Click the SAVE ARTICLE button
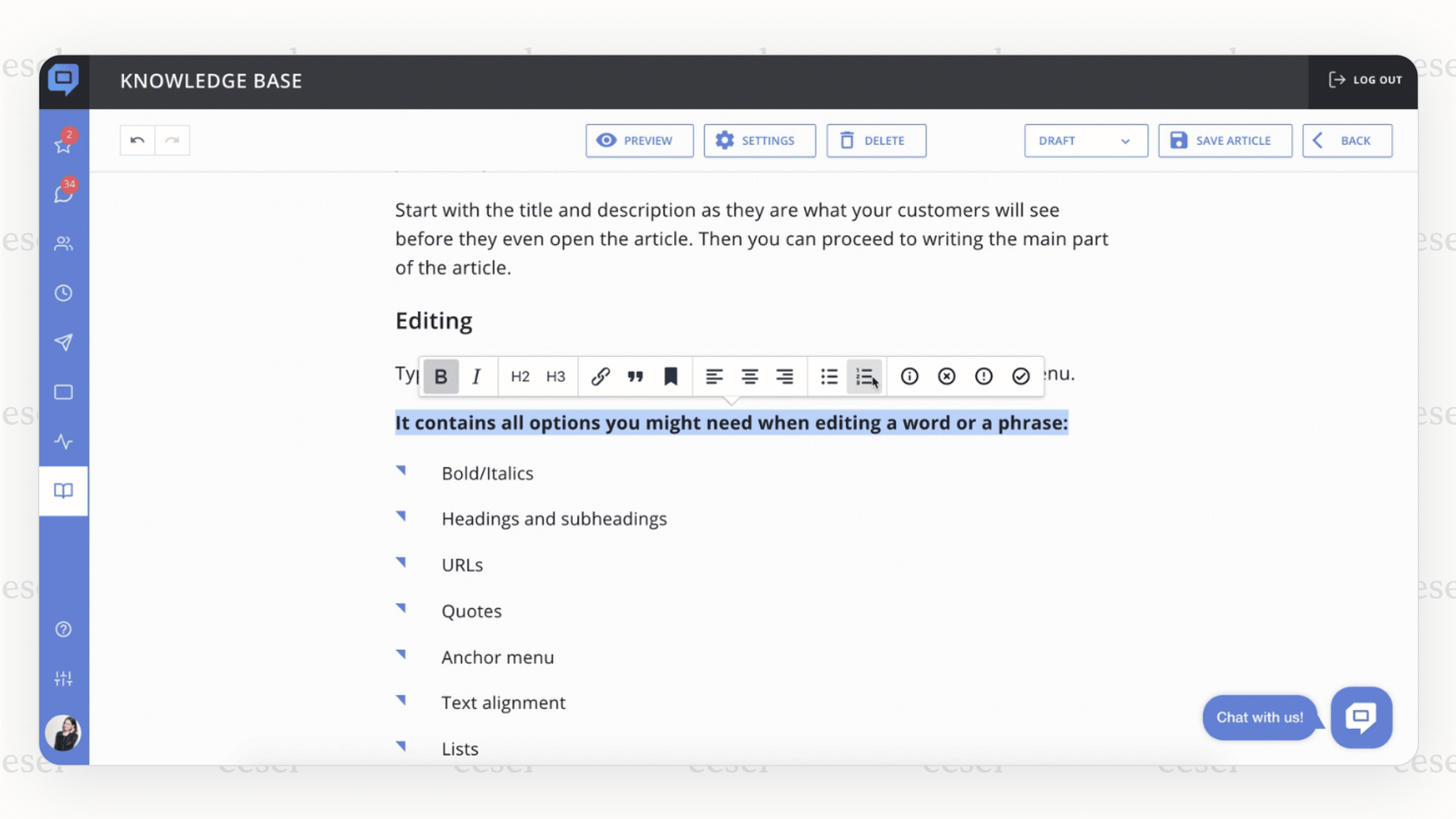 [x=1225, y=140]
